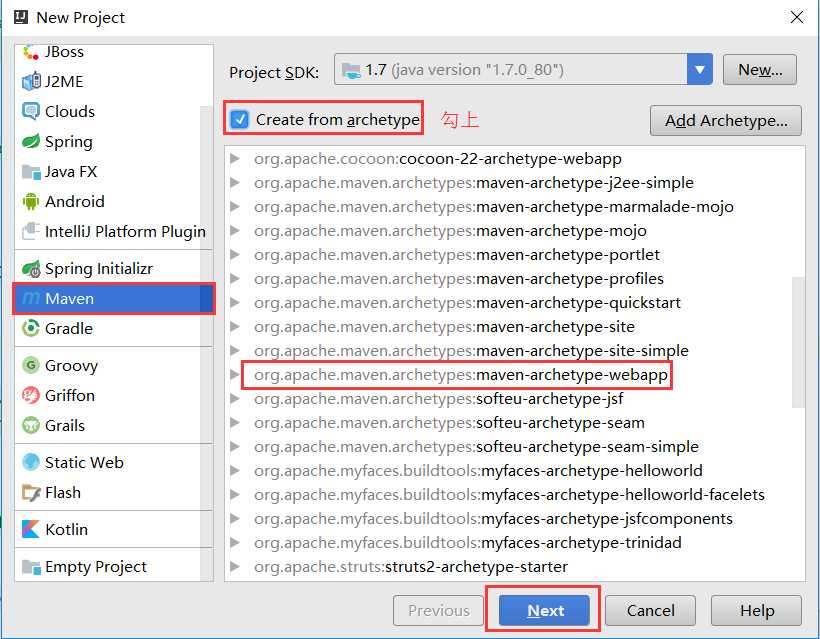Select softeu-archetype-jsf archetype text
Viewport: 820px width, 639px height.
point(439,398)
